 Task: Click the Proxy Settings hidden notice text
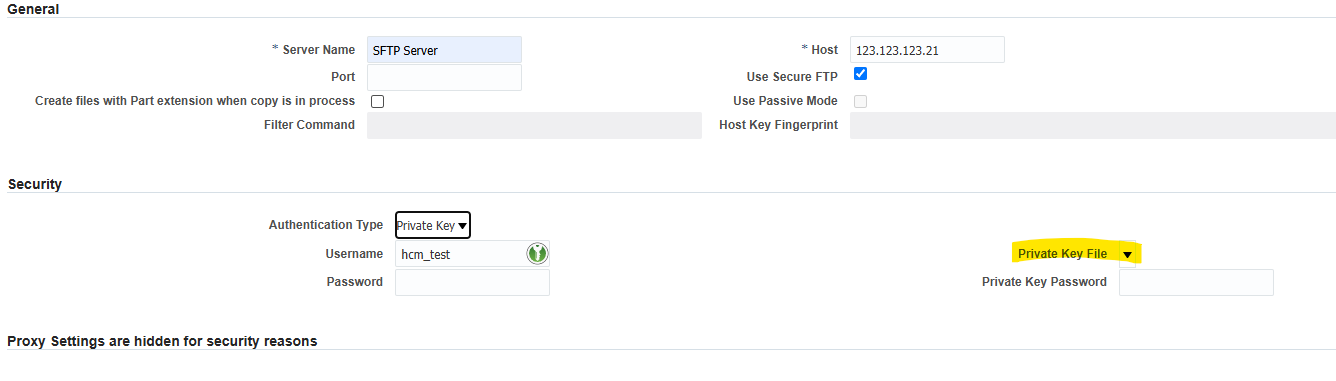point(162,341)
